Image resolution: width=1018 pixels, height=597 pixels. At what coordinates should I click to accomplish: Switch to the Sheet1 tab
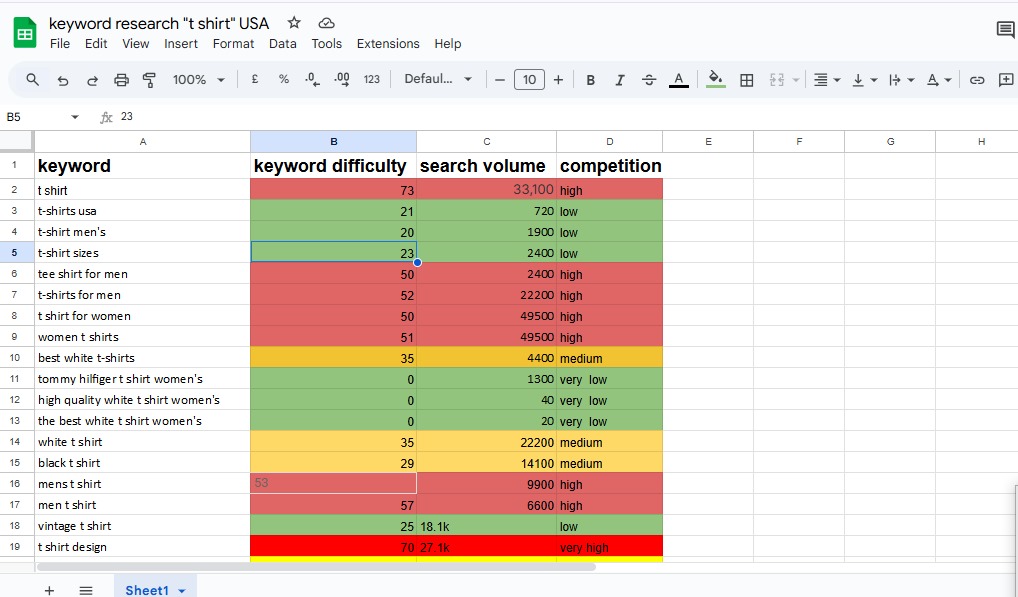pyautogui.click(x=147, y=590)
